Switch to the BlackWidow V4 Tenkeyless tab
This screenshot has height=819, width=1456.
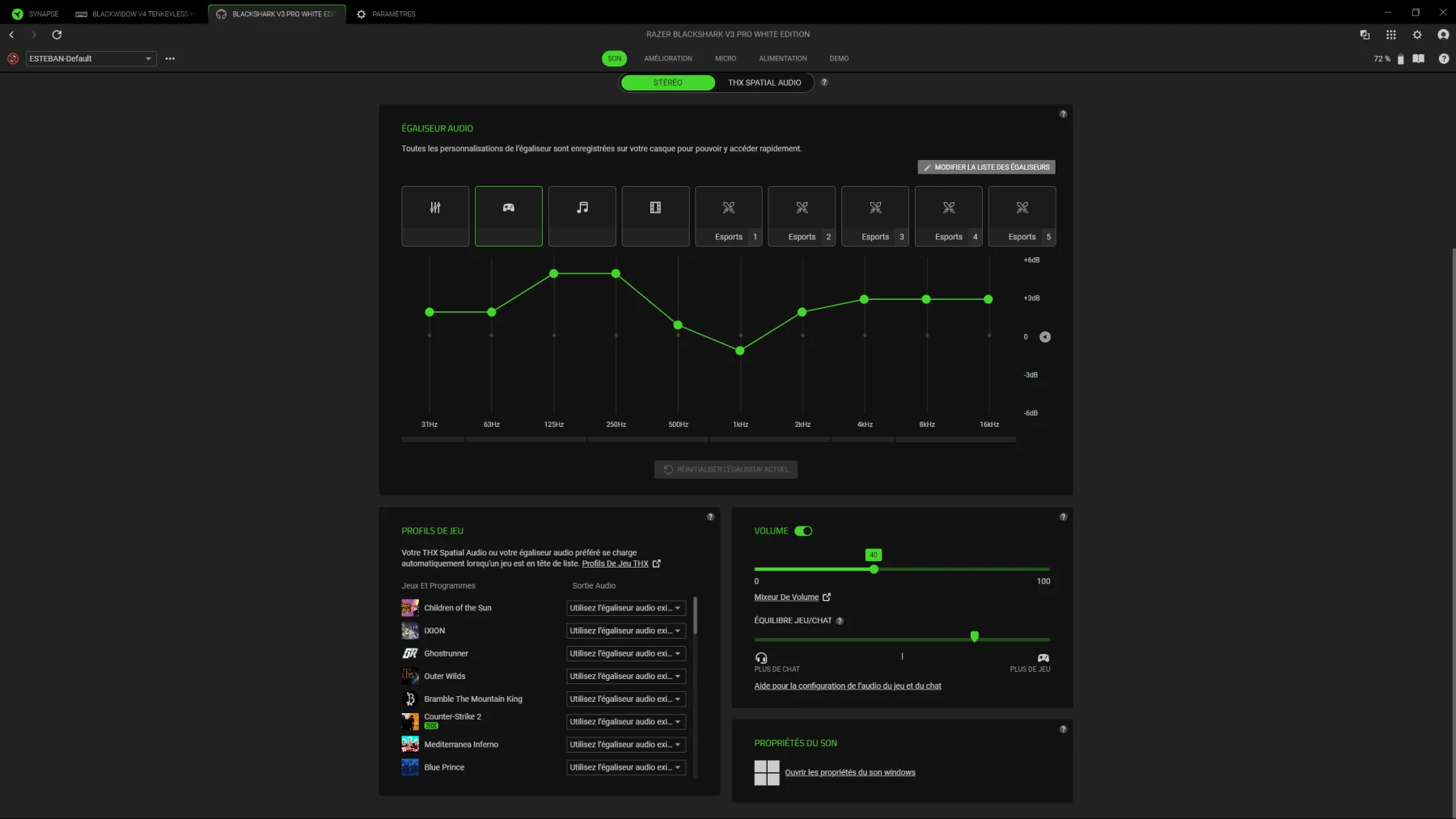click(x=136, y=14)
